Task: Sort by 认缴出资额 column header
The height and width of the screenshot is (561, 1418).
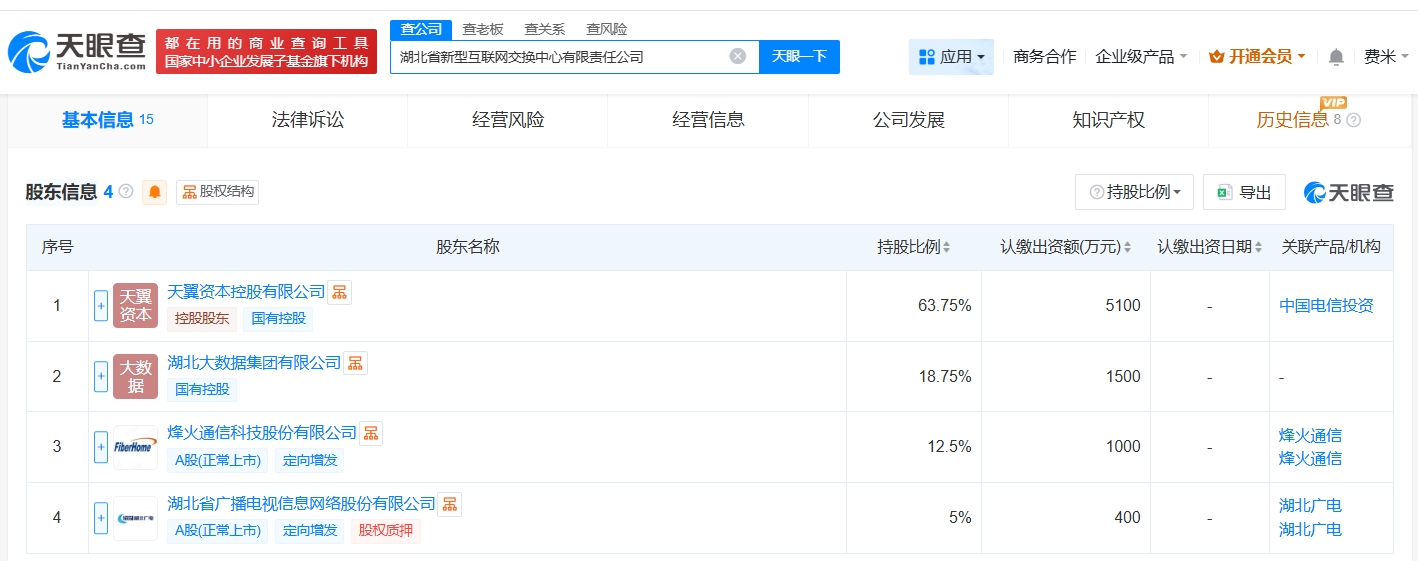Action: click(x=1066, y=247)
